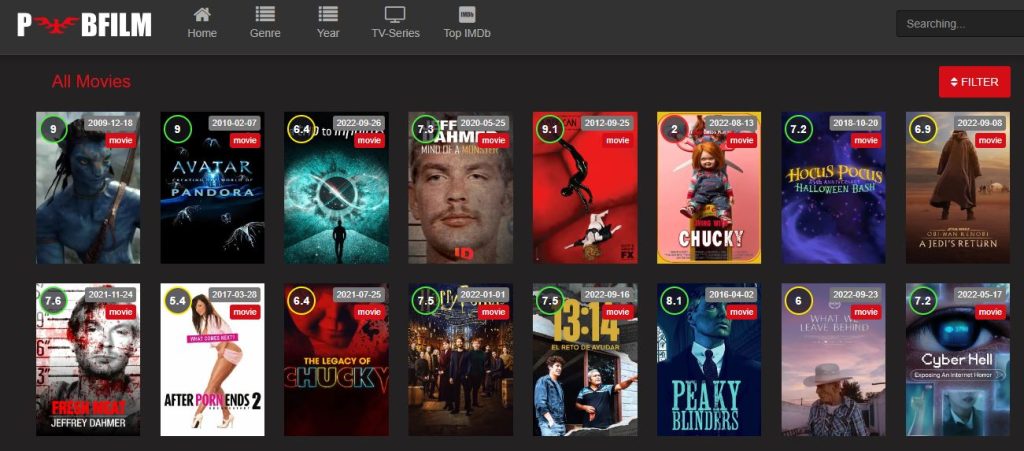
Task: Click the 5.4 rating badge
Action: [177, 301]
